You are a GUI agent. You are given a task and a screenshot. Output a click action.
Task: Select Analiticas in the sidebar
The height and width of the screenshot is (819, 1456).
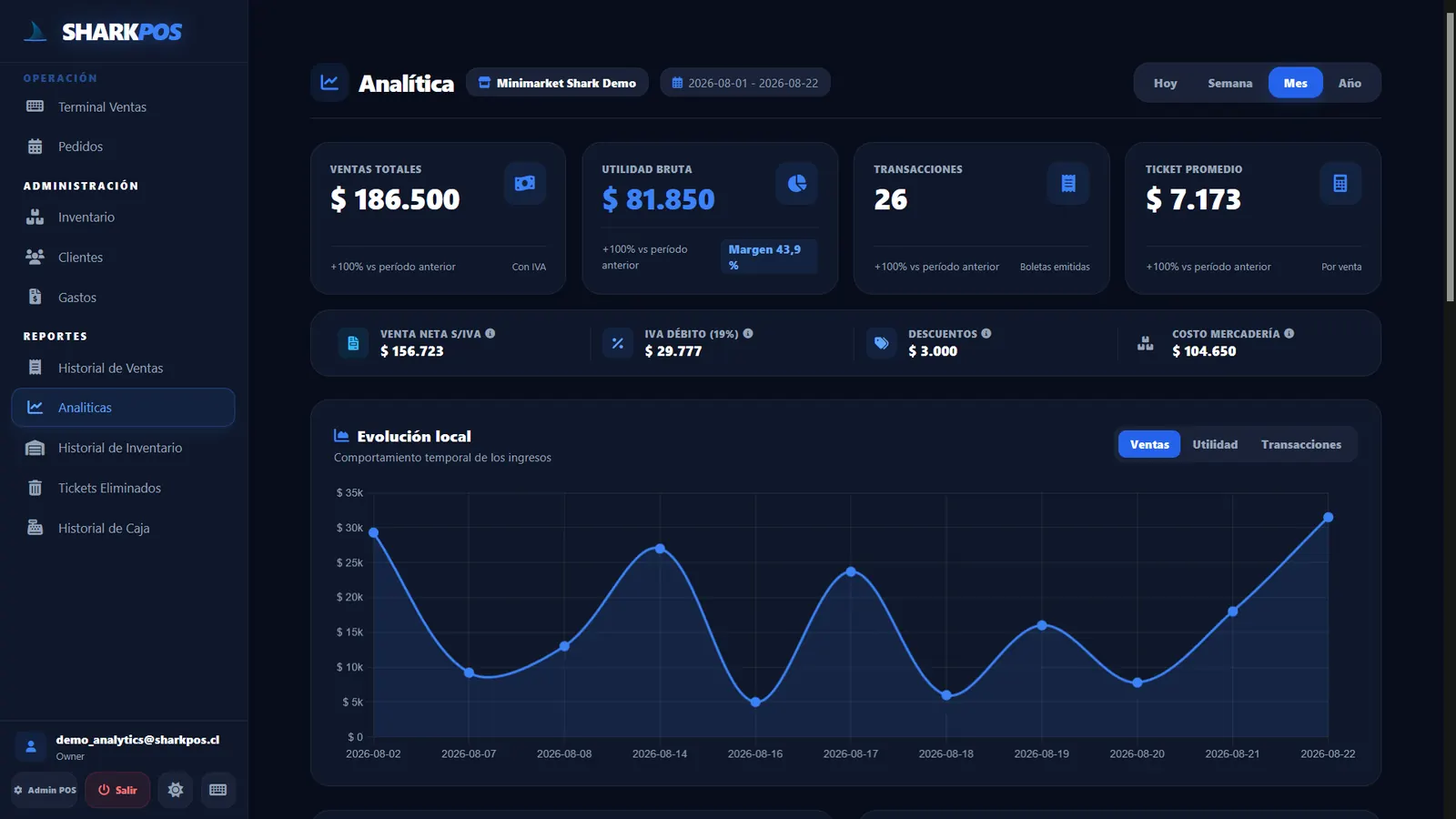pyautogui.click(x=123, y=408)
